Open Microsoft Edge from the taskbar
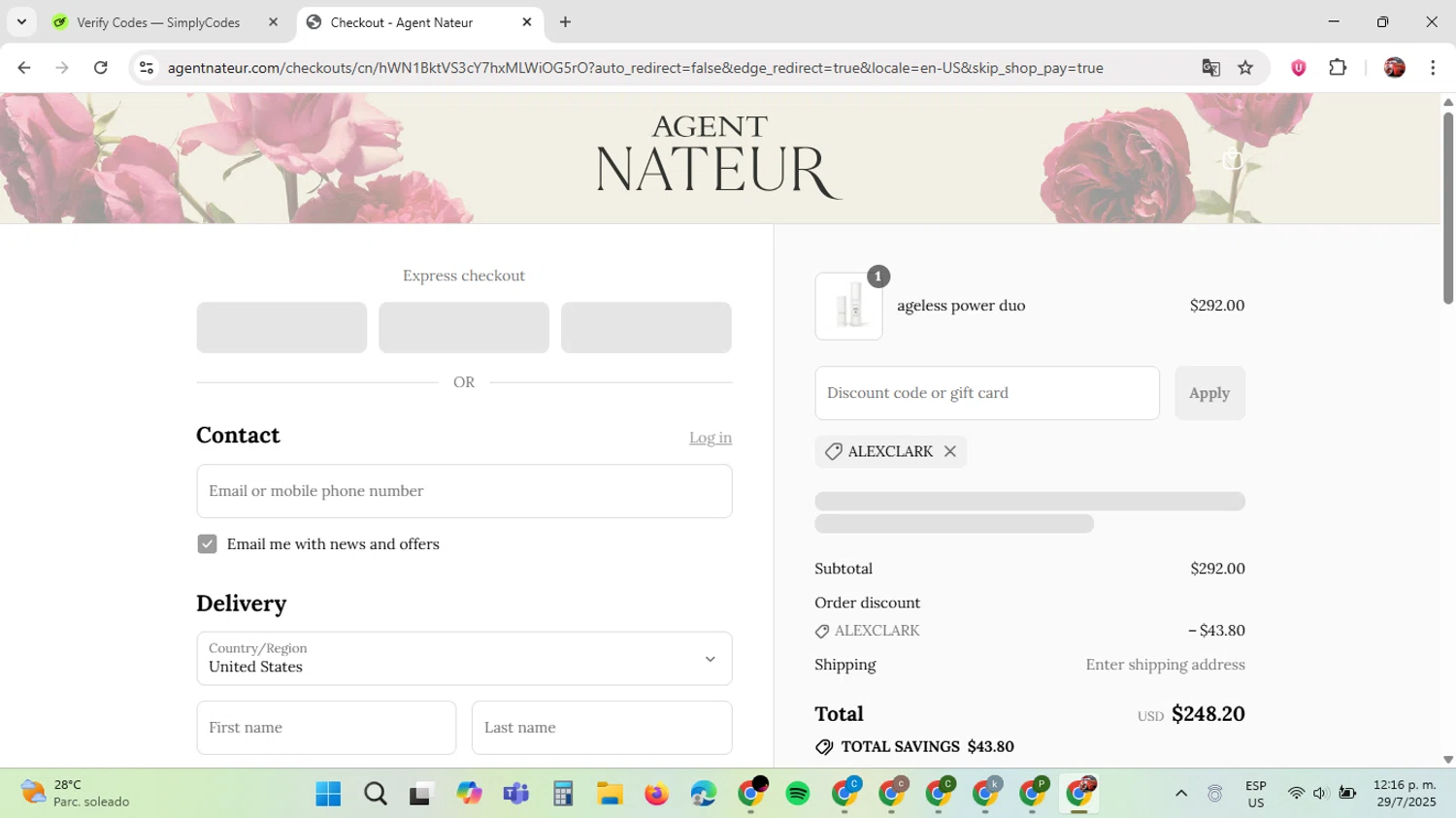Viewport: 1456px width, 818px height. point(704,794)
